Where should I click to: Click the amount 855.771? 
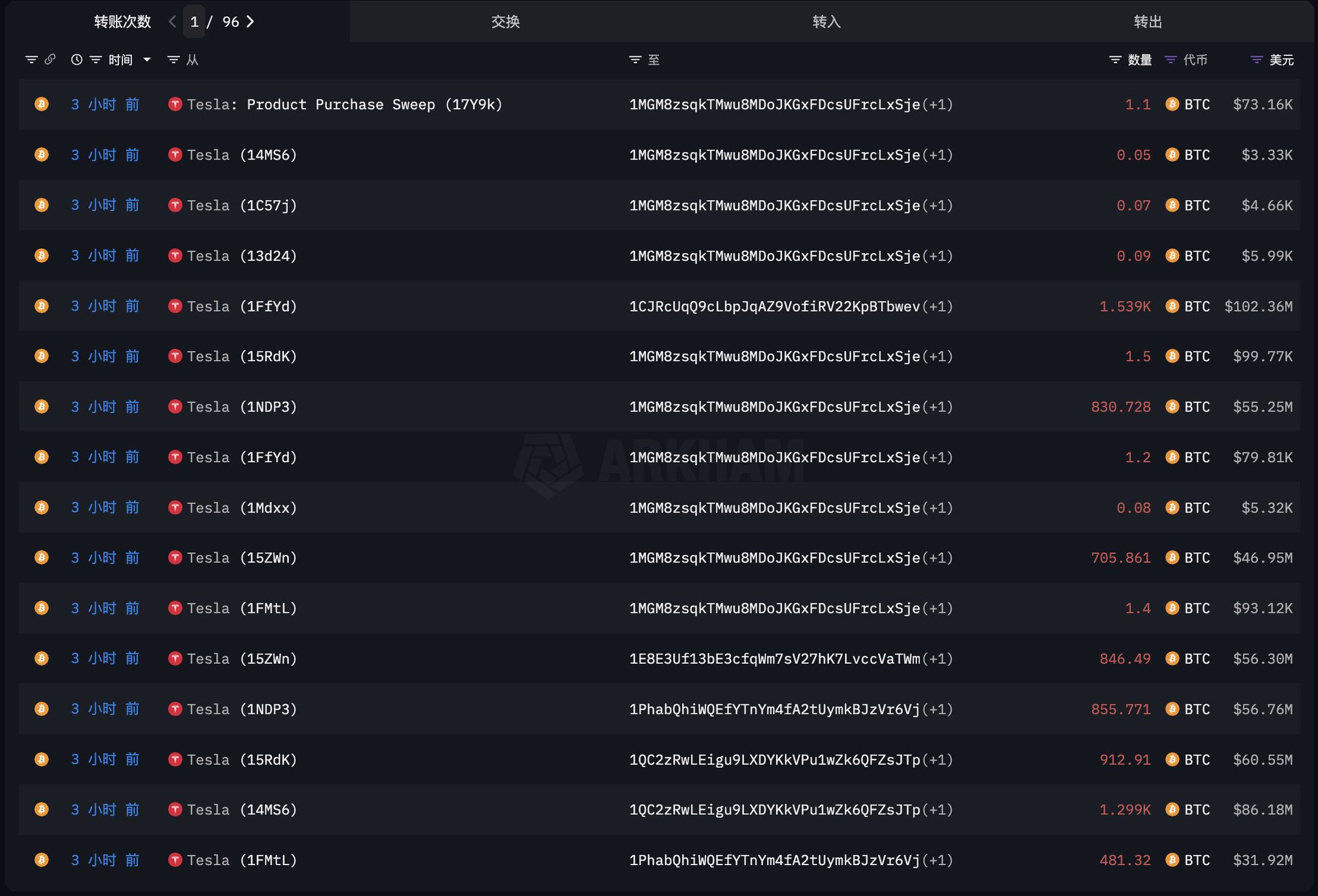tap(1120, 709)
